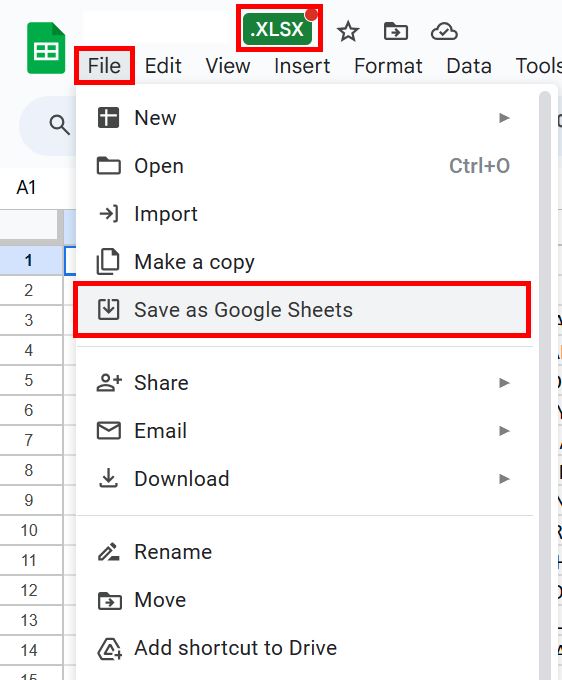Click the Make a copy pages icon
The image size is (562, 680).
108,262
